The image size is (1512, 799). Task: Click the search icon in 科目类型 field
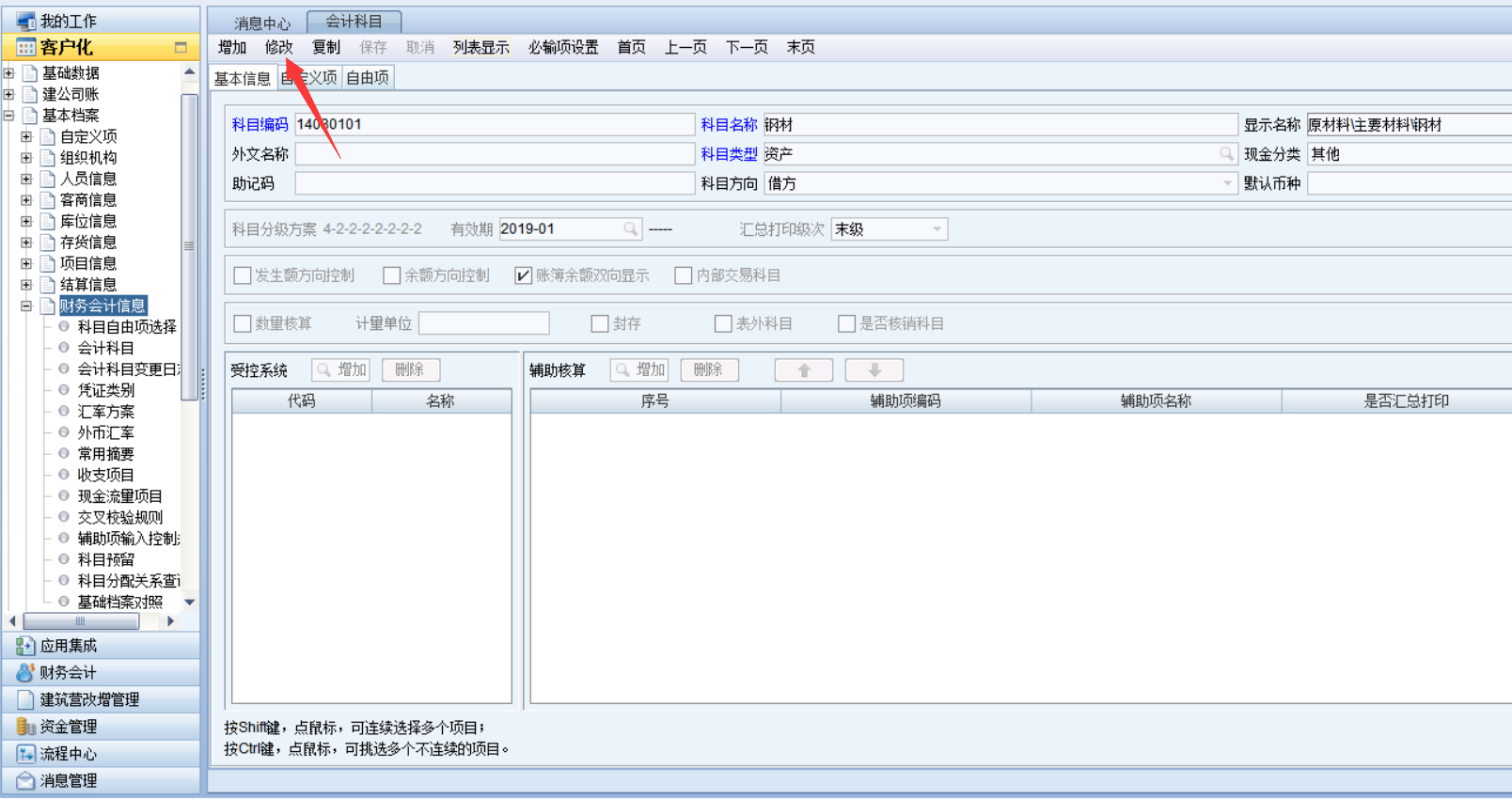pos(1226,154)
